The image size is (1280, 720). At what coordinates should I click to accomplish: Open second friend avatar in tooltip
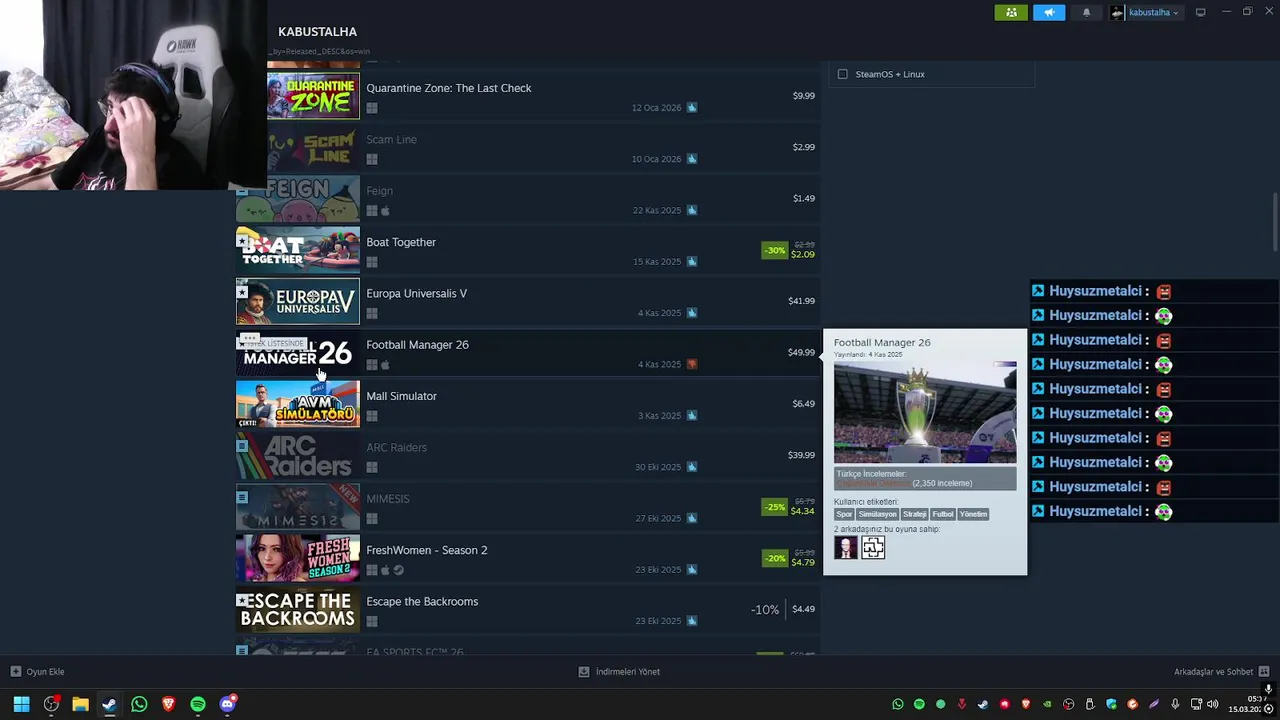[x=873, y=547]
